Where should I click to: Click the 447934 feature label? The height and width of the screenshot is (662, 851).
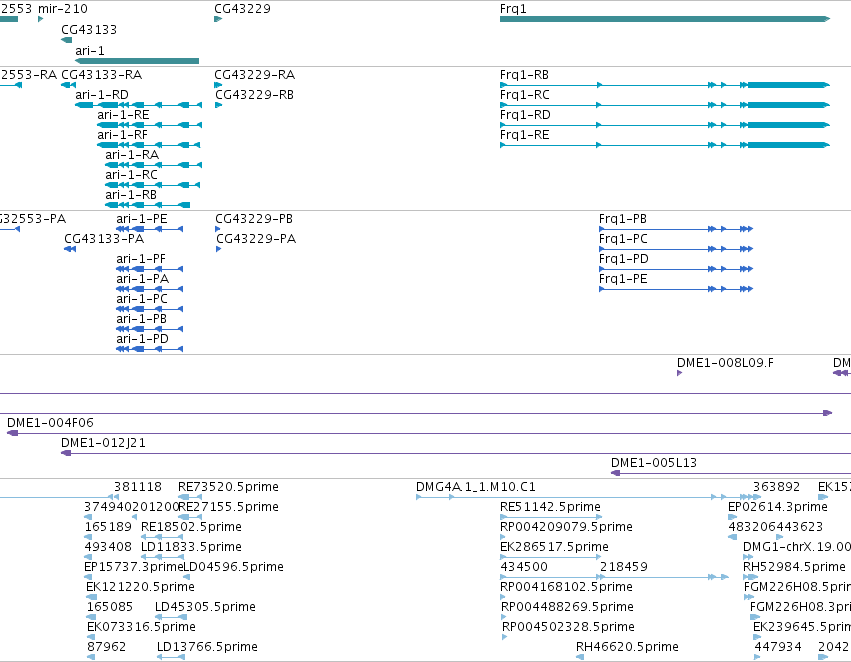pos(778,648)
